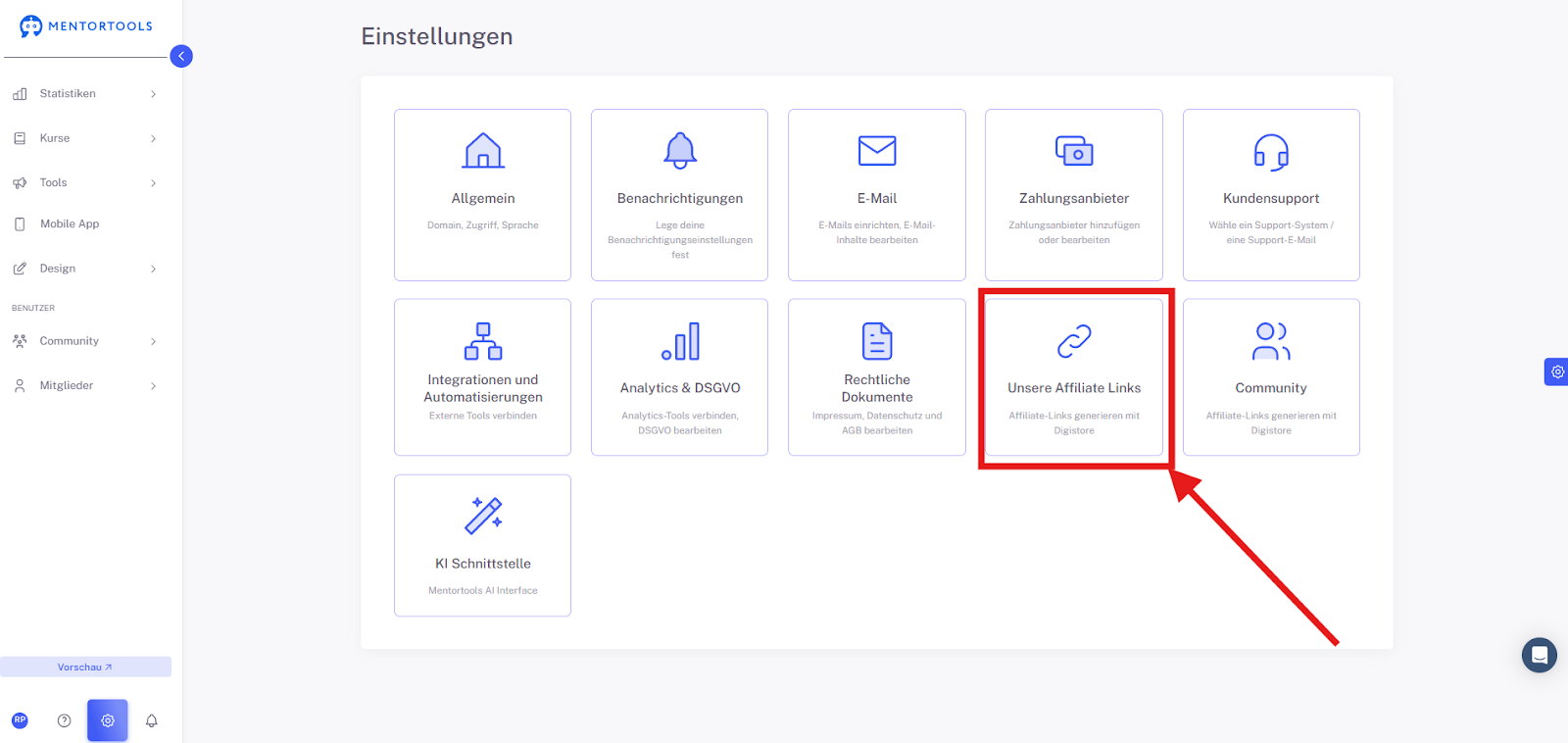This screenshot has height=743, width=1568.
Task: Click the Community people icon in sidebar
Action: tap(20, 341)
